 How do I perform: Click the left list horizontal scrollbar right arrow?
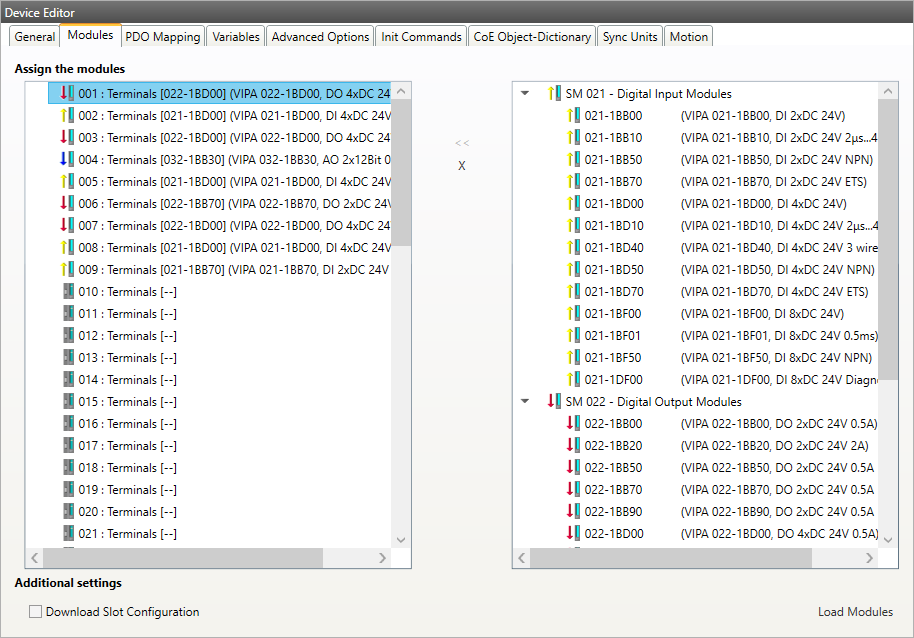[x=381, y=558]
